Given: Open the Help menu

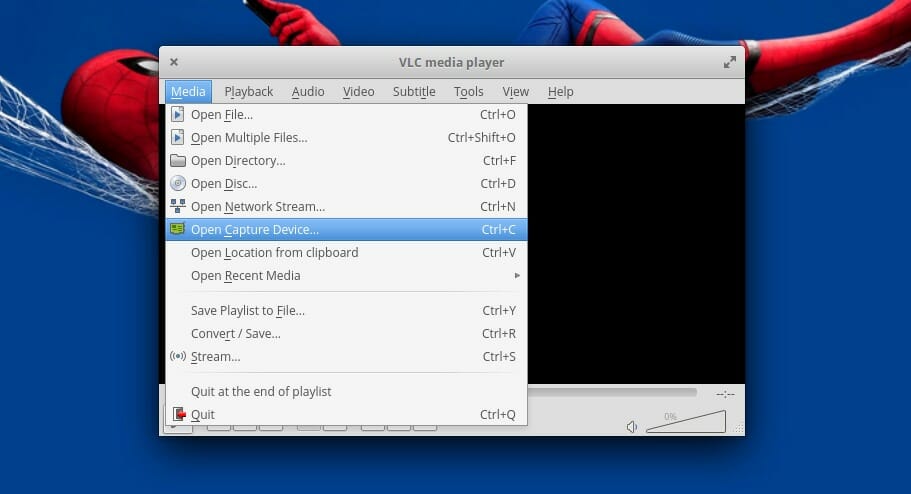Looking at the screenshot, I should (561, 91).
